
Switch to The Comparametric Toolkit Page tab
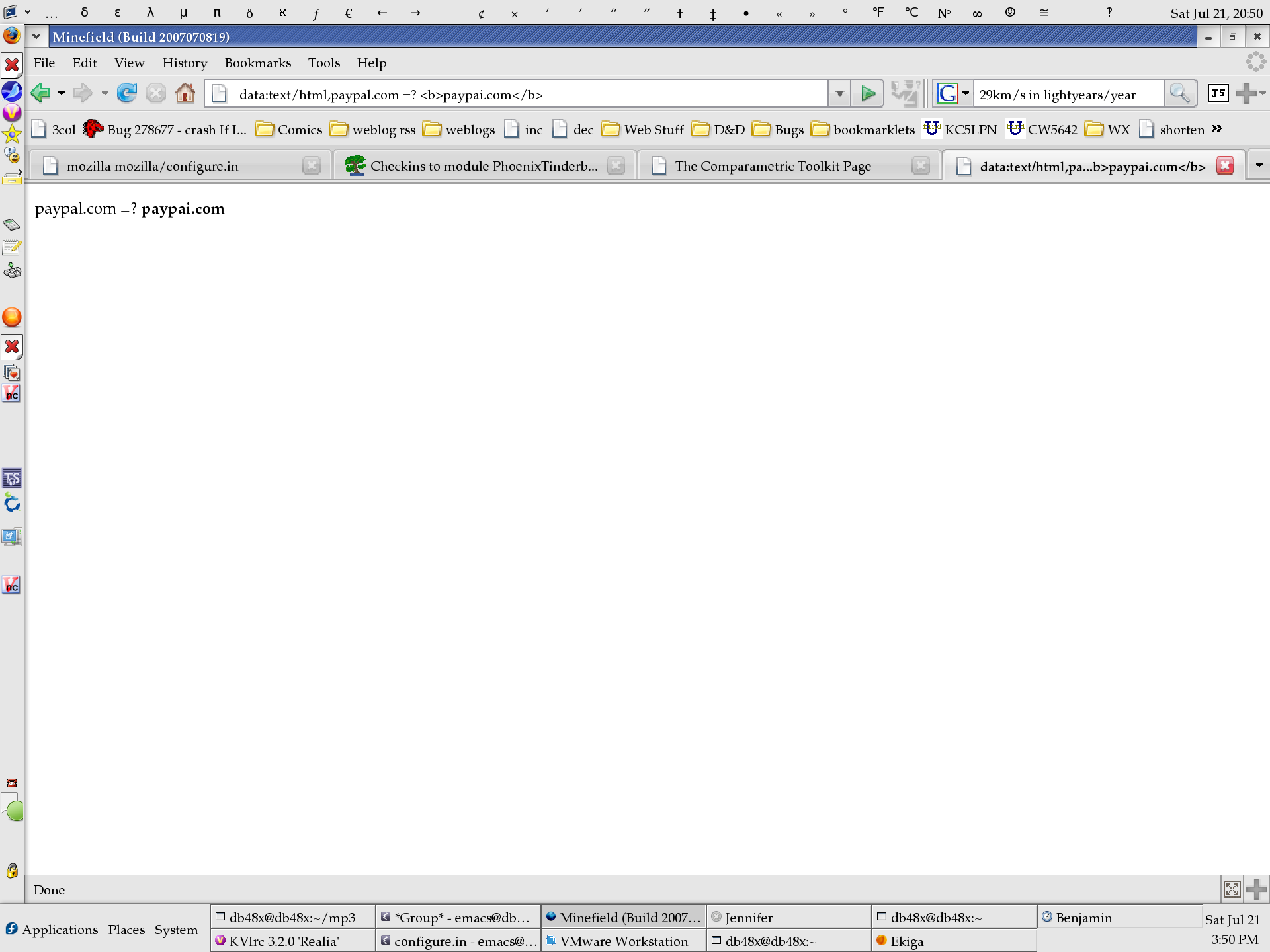pos(789,166)
